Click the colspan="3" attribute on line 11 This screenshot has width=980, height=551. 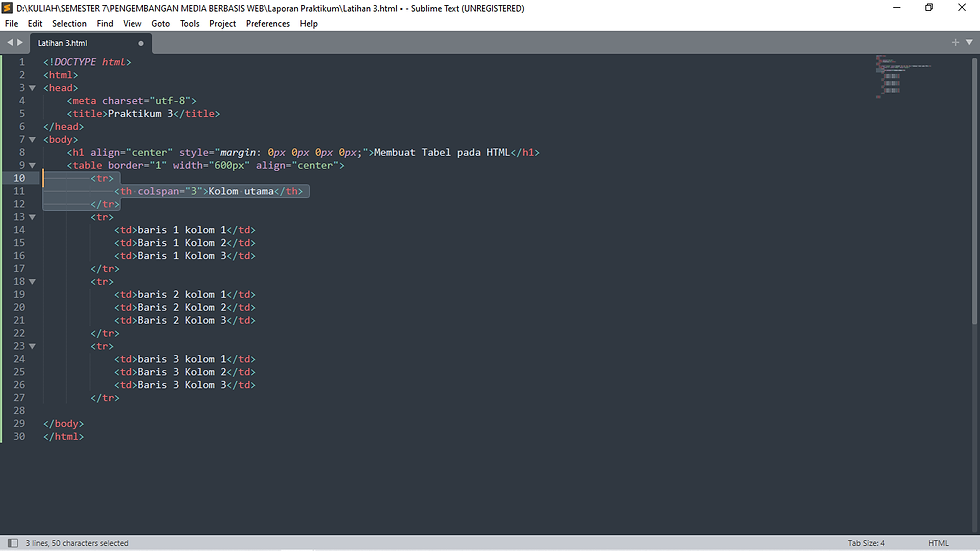pyautogui.click(x=168, y=191)
